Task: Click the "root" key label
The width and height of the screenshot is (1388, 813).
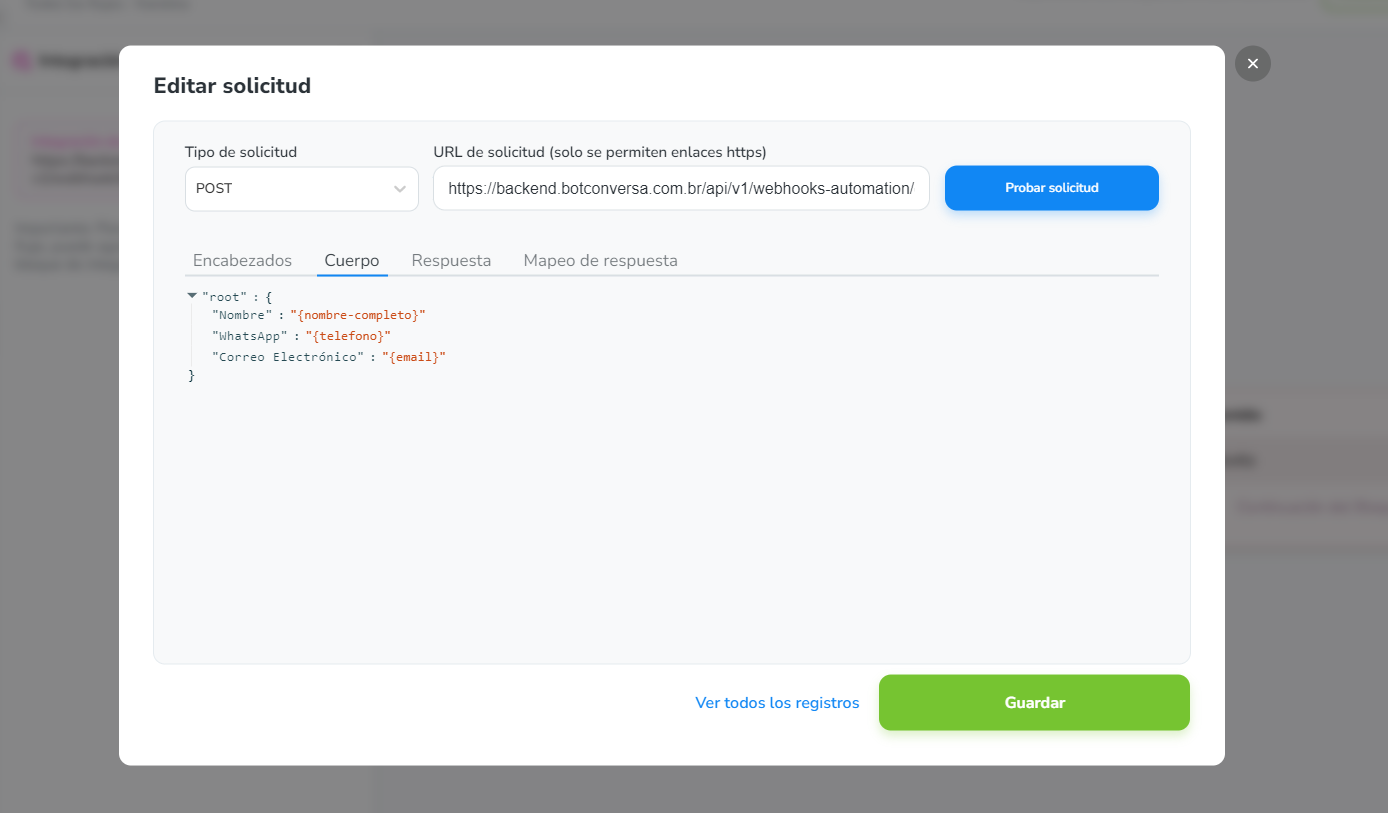Action: click(x=223, y=297)
